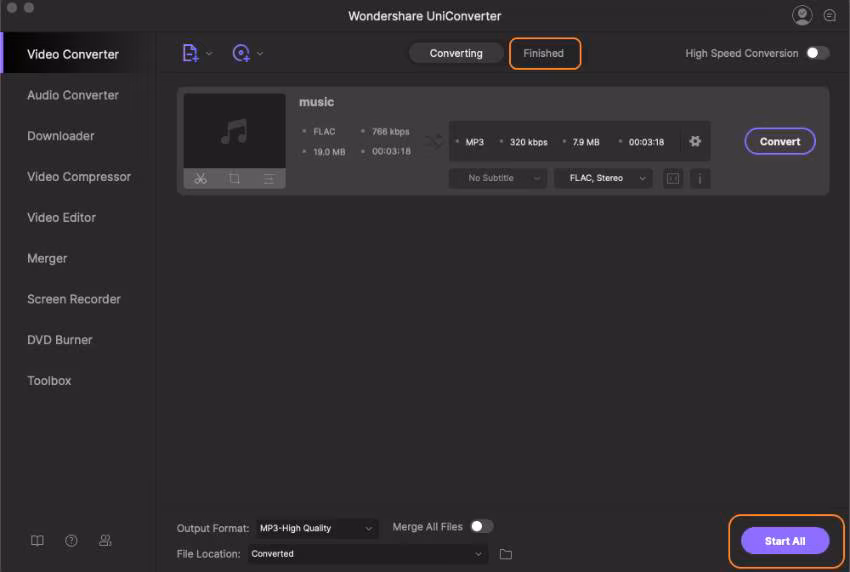Open output settings gear icon
This screenshot has width=850, height=572.
click(x=695, y=142)
